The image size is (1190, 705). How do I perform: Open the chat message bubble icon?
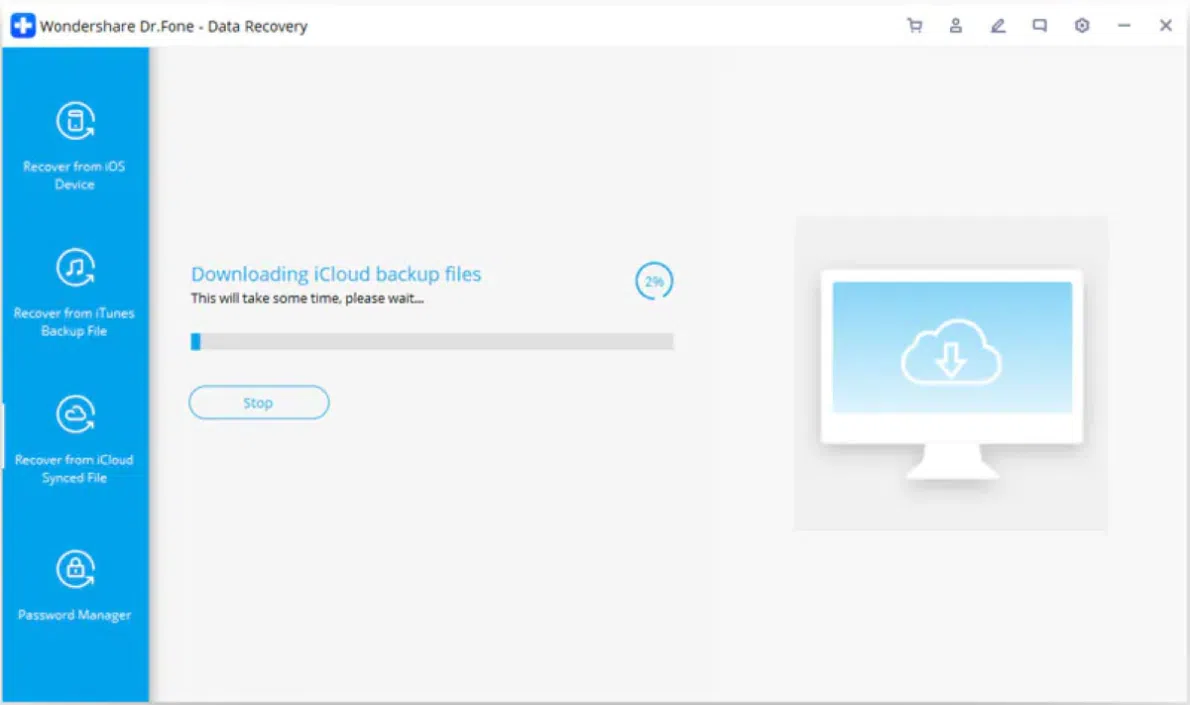click(1040, 26)
